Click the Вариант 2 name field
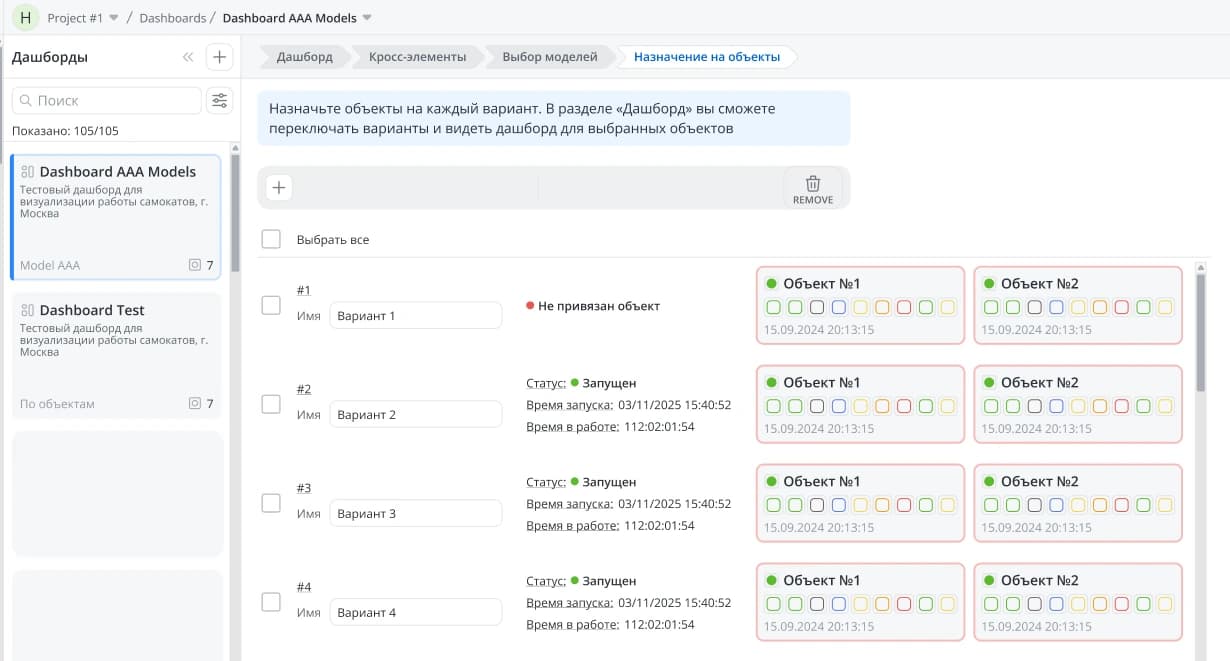This screenshot has width=1230, height=661. pos(415,415)
